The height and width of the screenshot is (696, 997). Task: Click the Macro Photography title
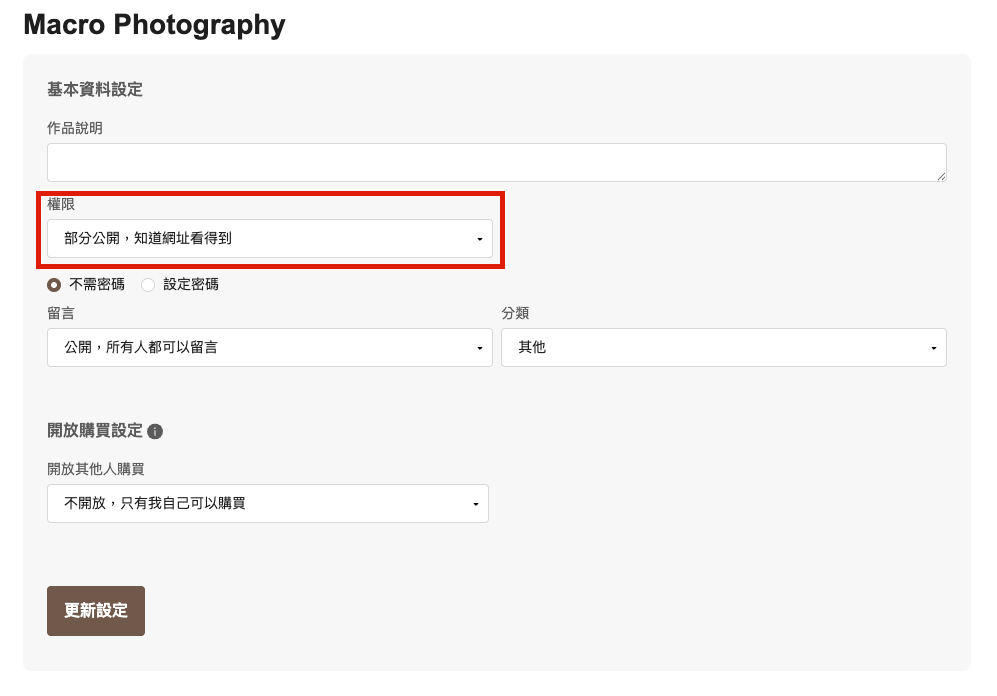(154, 25)
